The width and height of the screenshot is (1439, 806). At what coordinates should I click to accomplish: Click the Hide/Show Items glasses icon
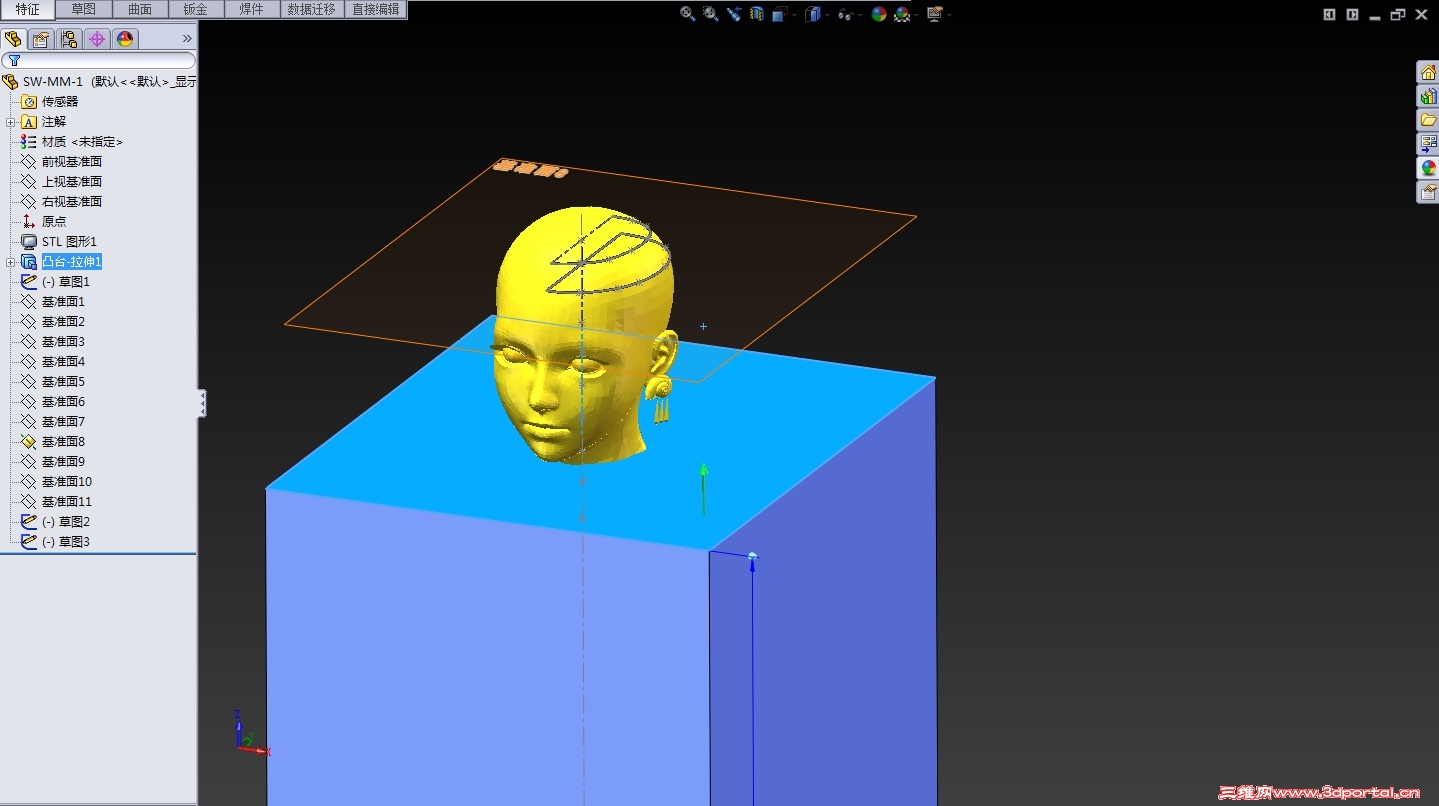coord(845,13)
